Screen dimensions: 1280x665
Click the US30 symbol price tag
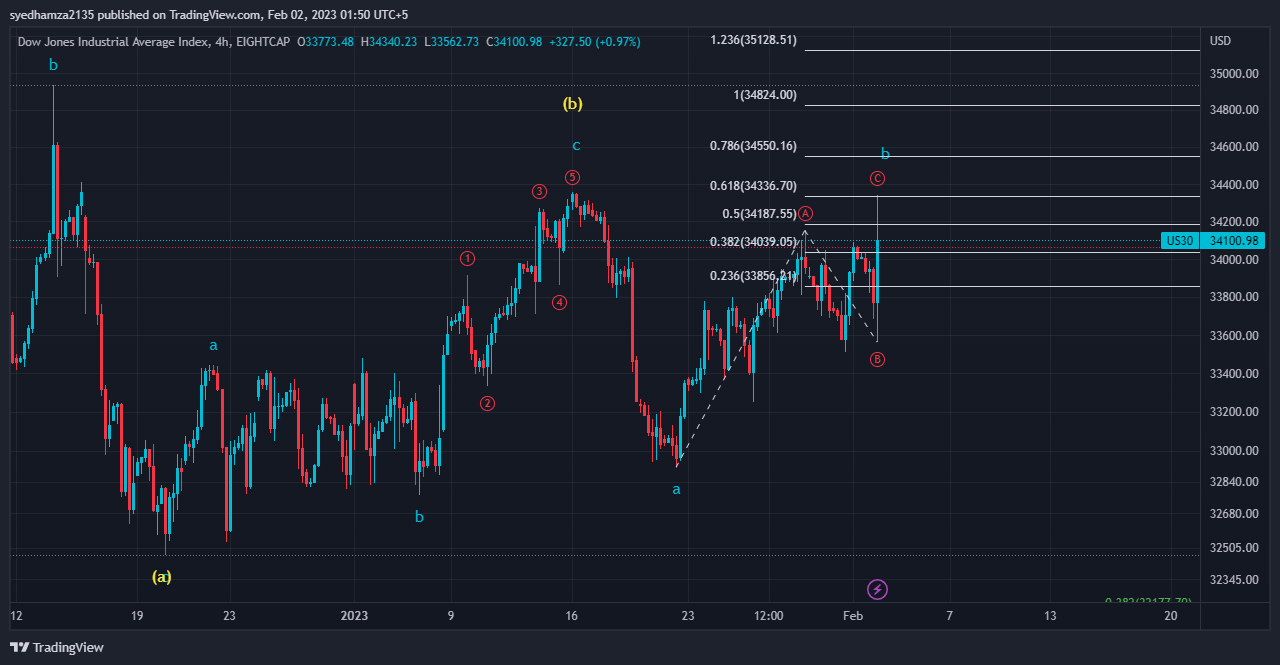(x=1180, y=240)
